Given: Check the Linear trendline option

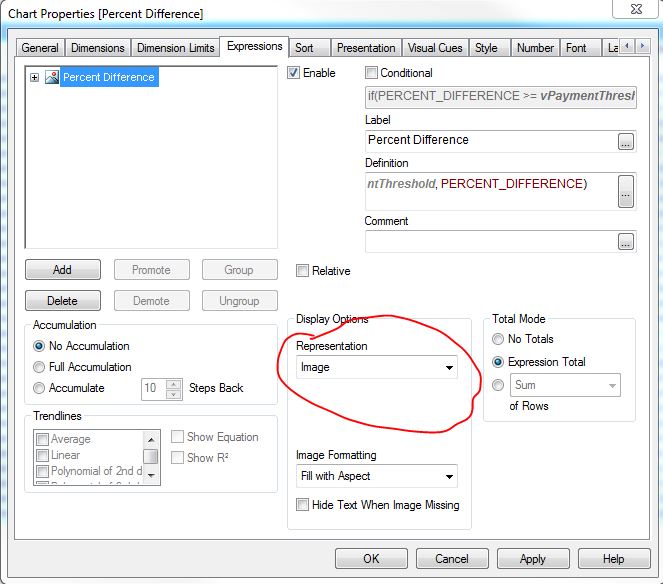Looking at the screenshot, I should [43, 455].
